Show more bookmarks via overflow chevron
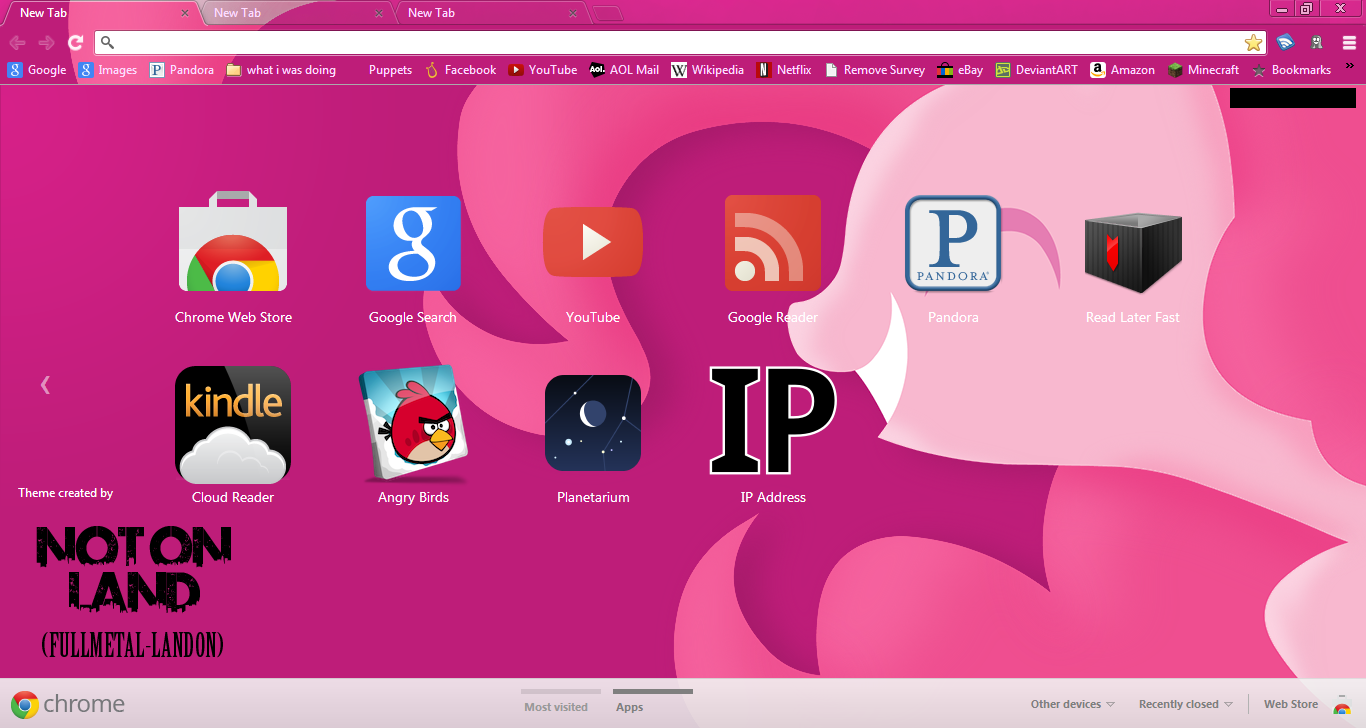Screen dimensions: 1366x728 tap(1350, 67)
